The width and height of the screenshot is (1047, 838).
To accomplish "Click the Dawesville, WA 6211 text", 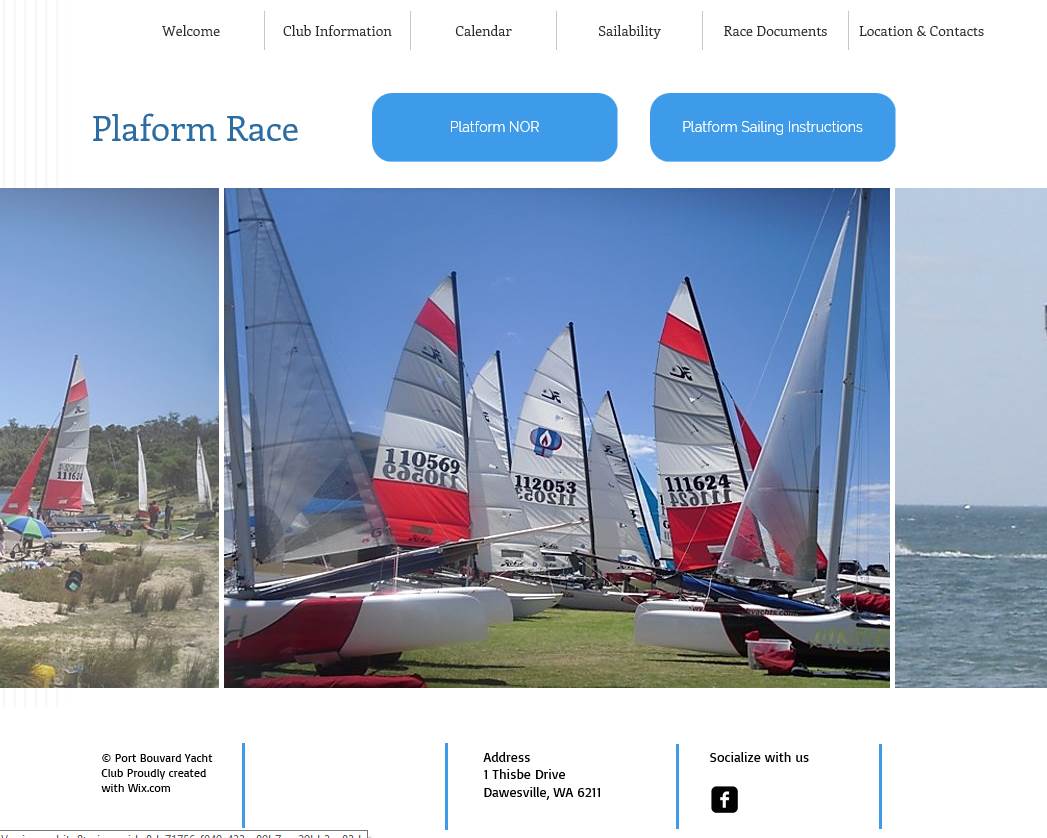I will point(542,793).
